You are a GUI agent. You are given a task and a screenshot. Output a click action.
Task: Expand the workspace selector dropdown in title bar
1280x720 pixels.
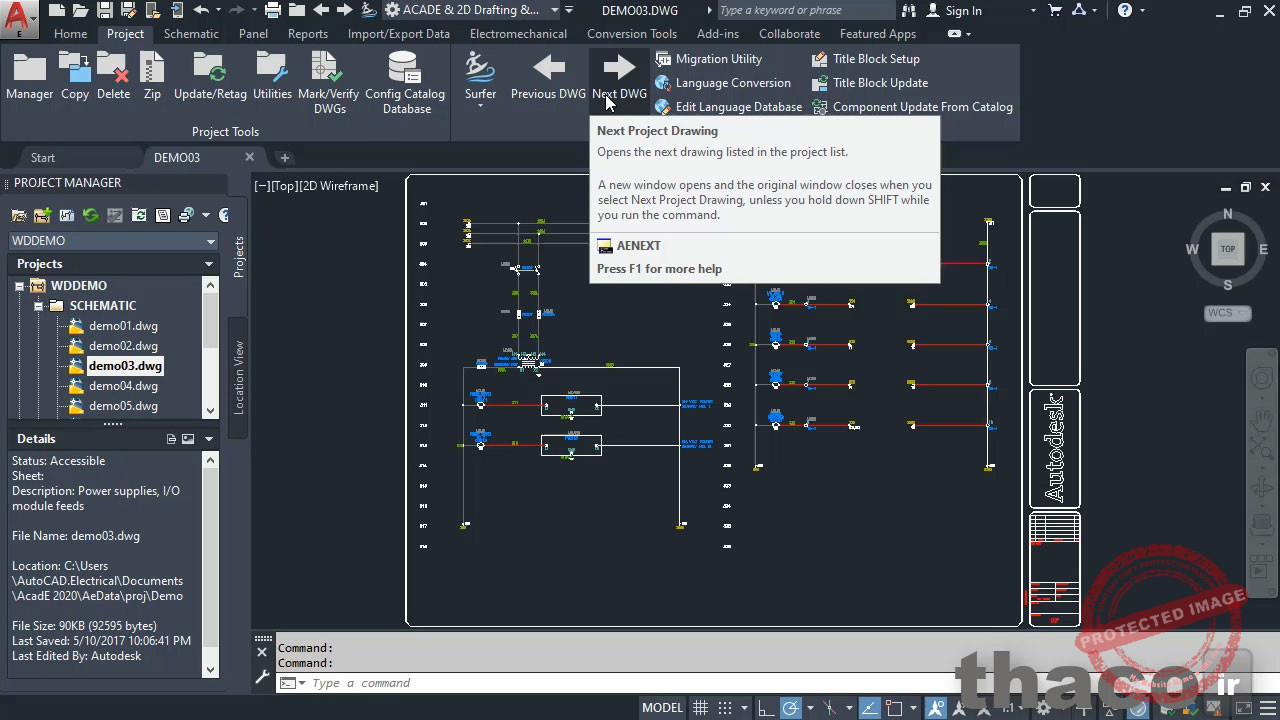tap(556, 10)
